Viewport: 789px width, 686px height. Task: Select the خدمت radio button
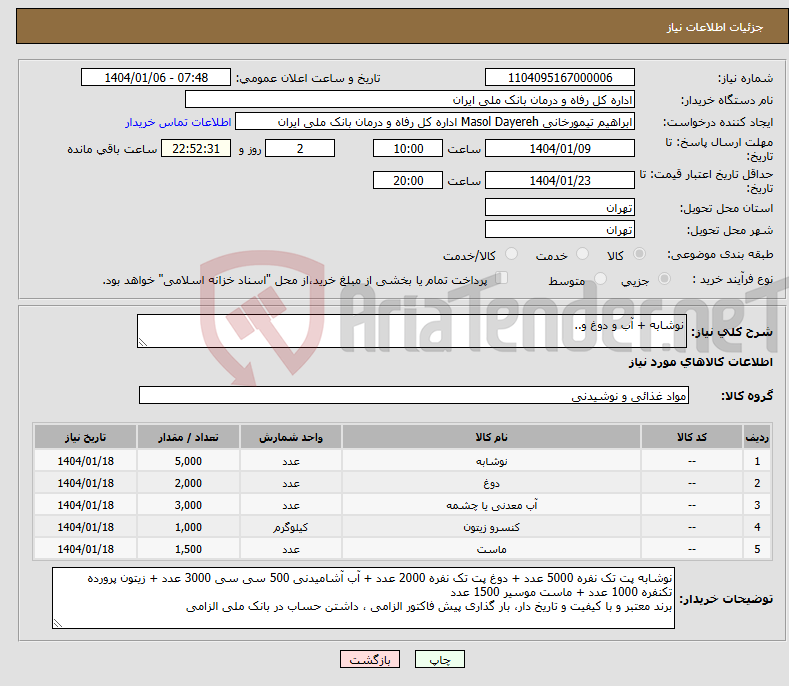[582, 254]
